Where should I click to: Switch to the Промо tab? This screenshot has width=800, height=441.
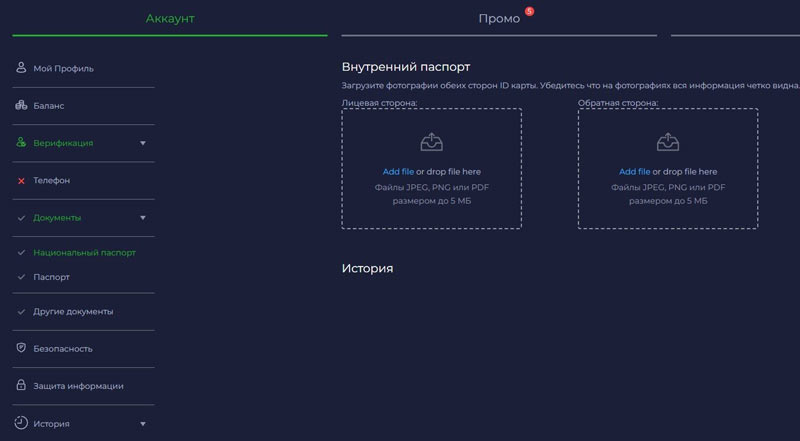[499, 19]
